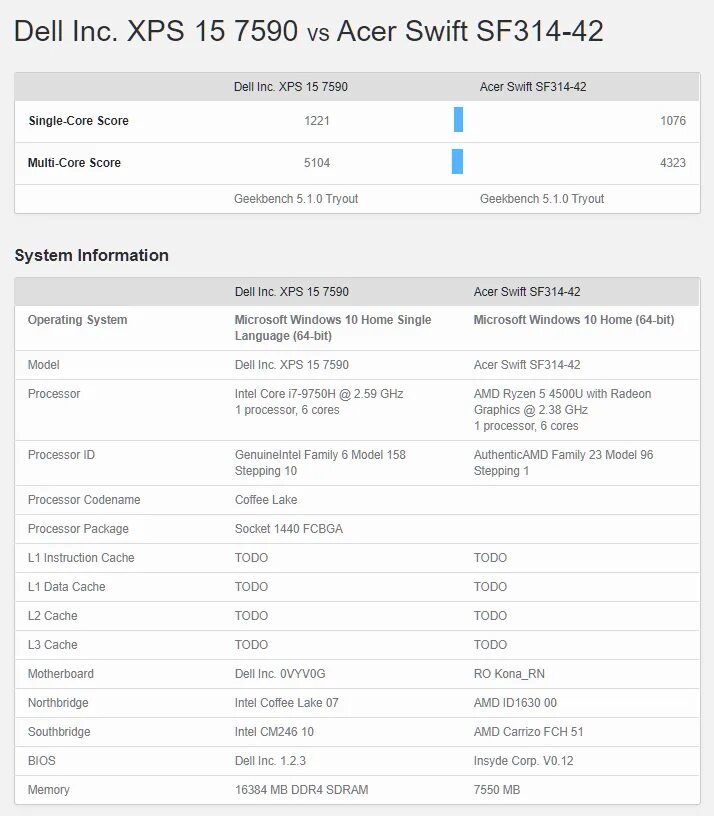Click the Southbridge row label
The width and height of the screenshot is (714, 816).
[59, 732]
